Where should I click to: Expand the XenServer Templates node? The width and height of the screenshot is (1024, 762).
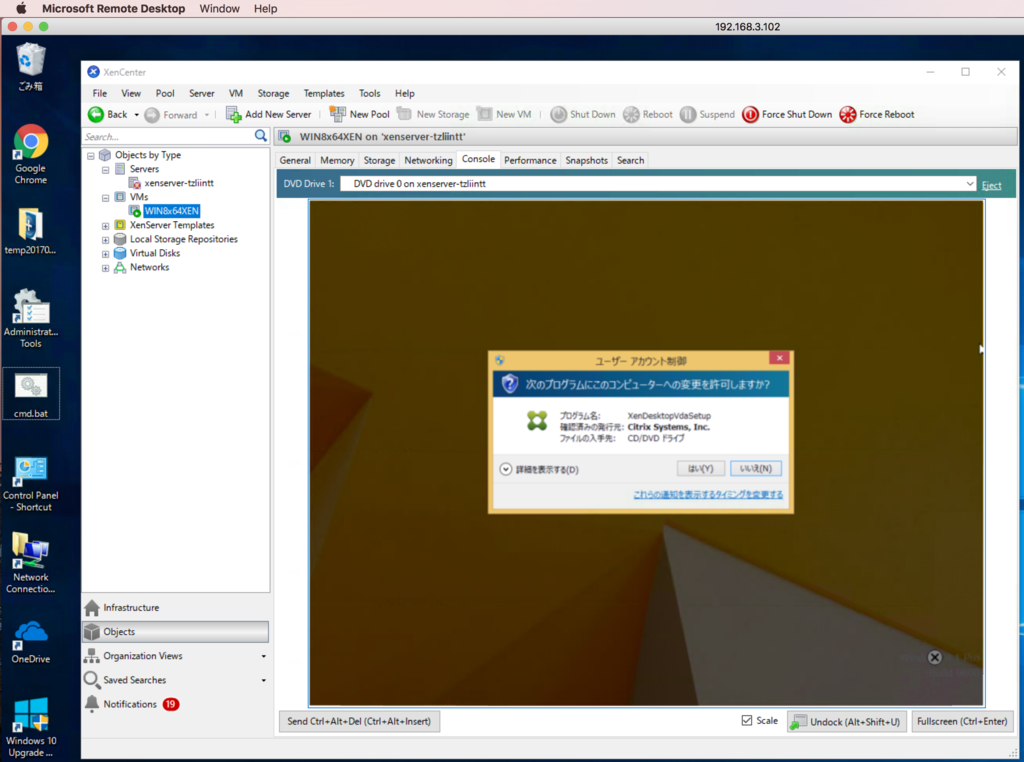[x=105, y=226]
